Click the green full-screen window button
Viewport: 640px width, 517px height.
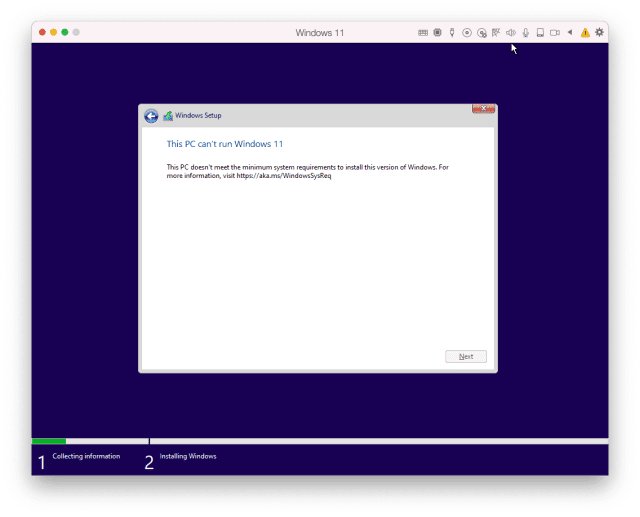65,32
